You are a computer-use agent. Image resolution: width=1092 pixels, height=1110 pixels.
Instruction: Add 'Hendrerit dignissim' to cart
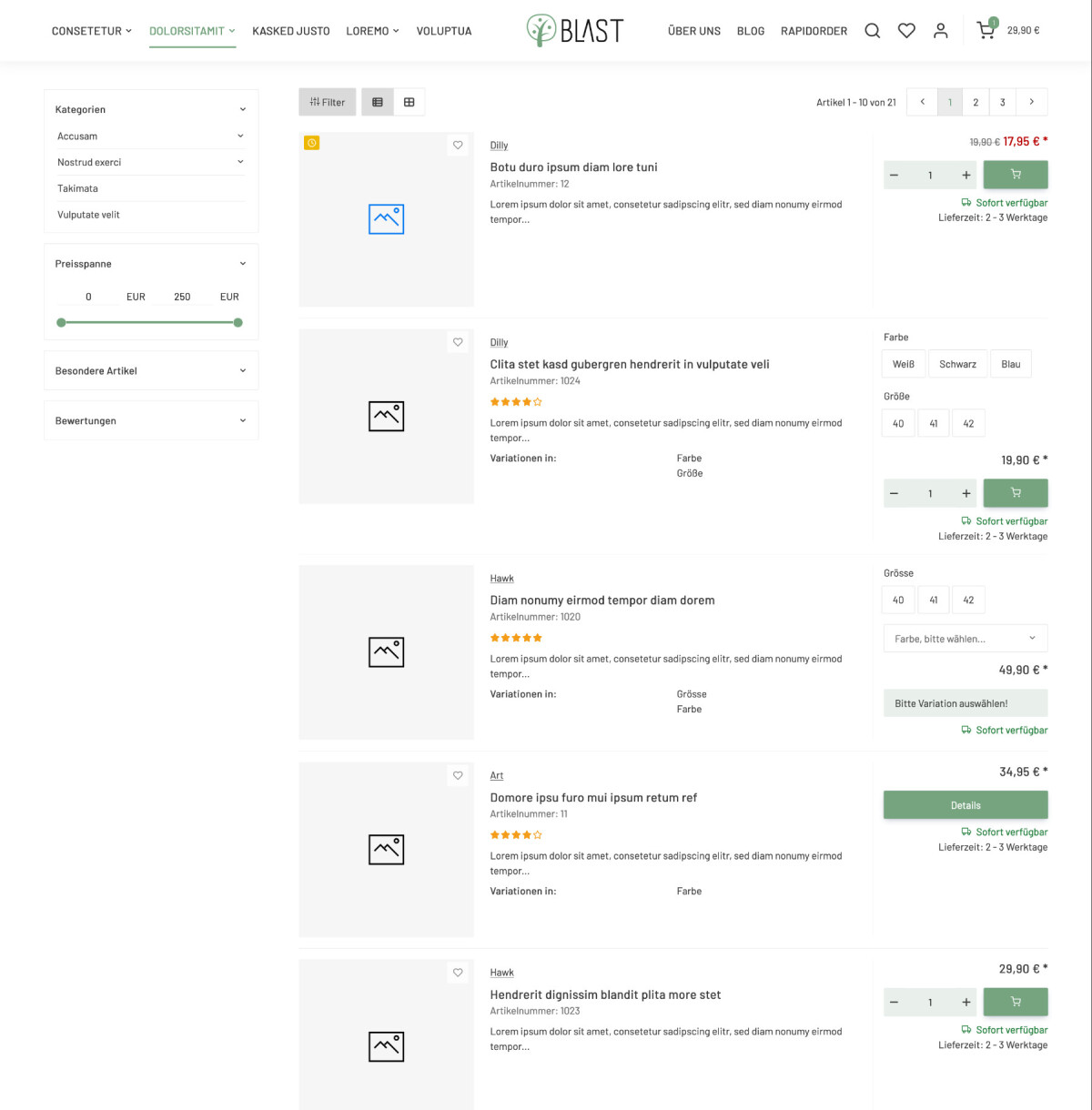(x=1016, y=1002)
